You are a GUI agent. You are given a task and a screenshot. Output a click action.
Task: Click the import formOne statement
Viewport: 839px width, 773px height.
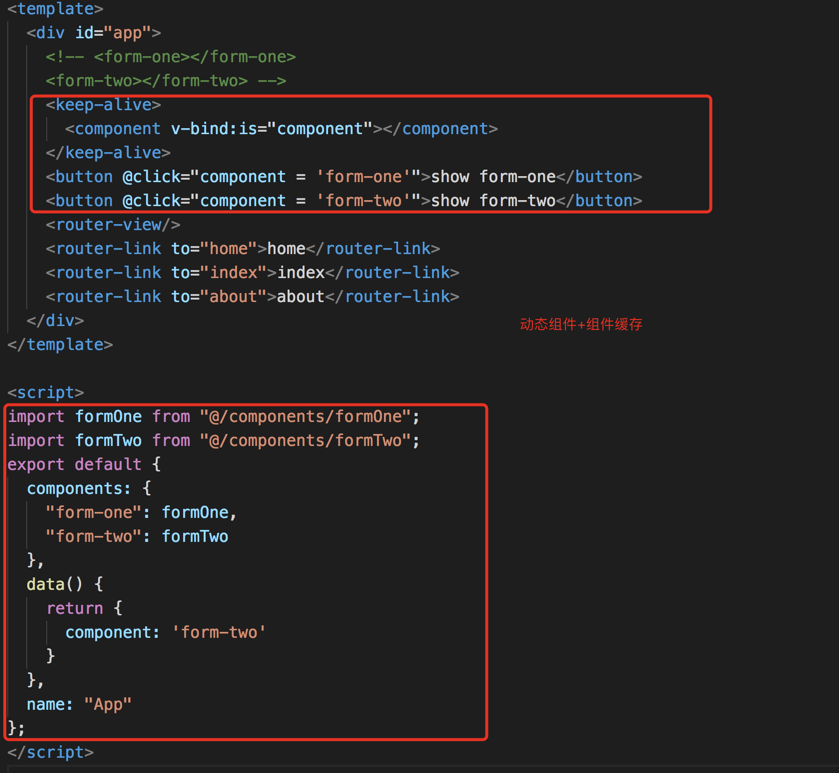pos(214,417)
